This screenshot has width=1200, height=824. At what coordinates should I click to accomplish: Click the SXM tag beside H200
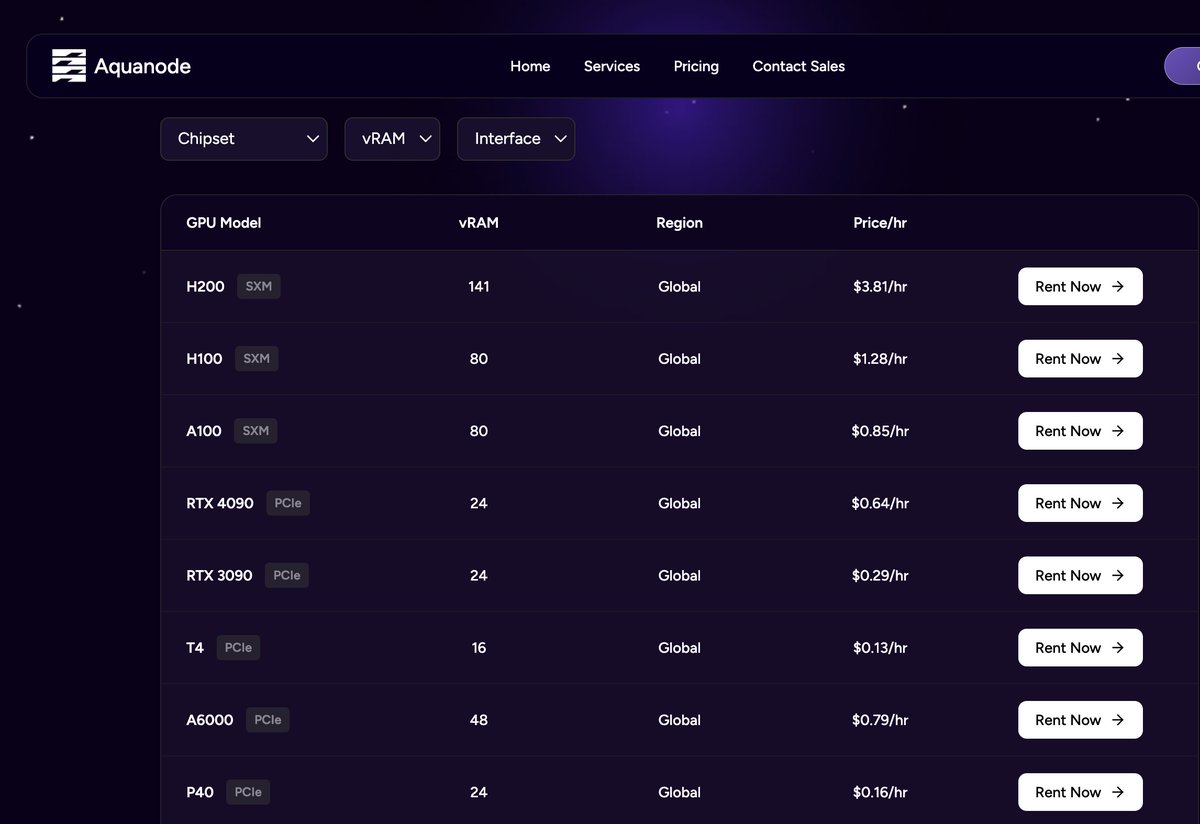coord(259,286)
